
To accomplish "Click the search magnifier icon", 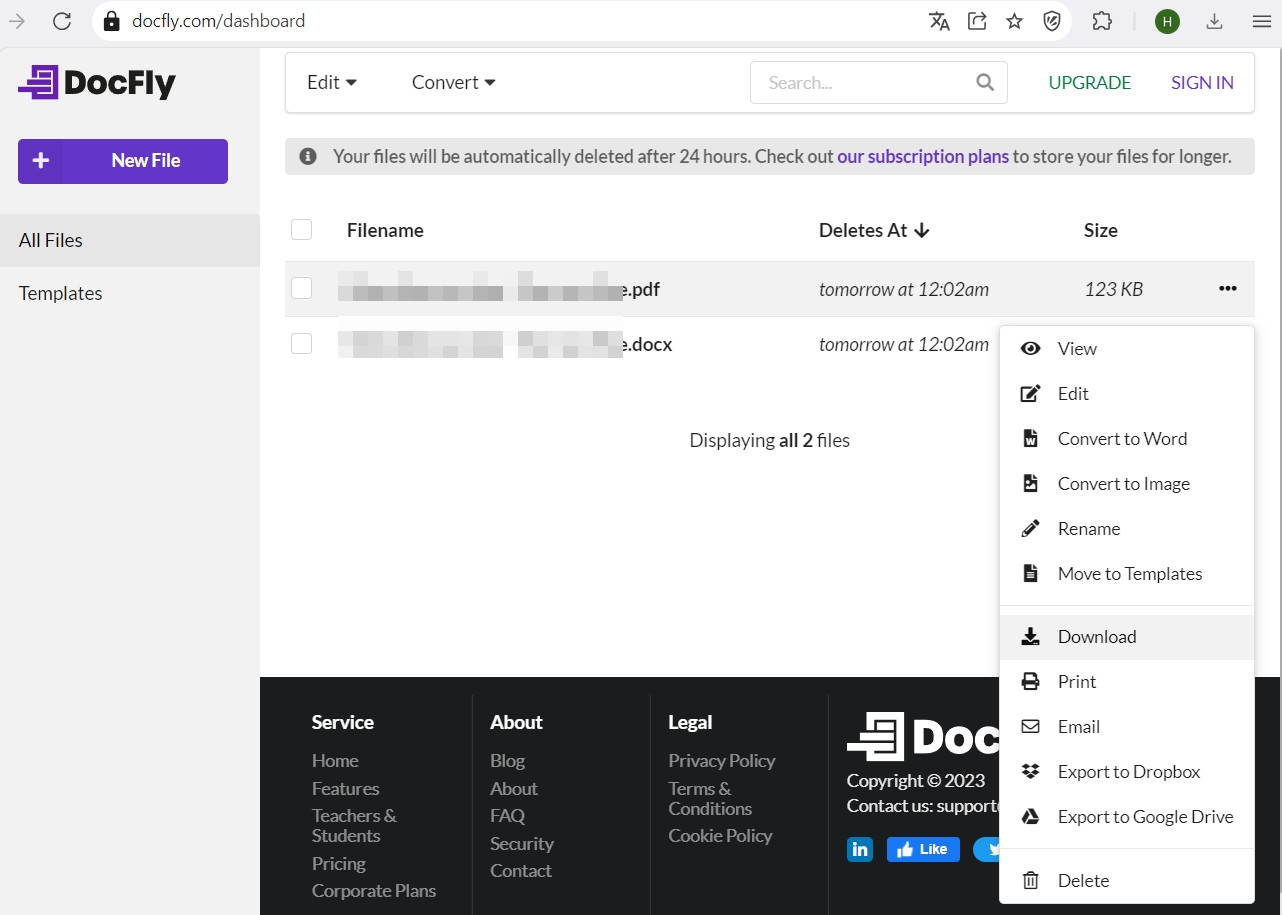I will [x=985, y=83].
